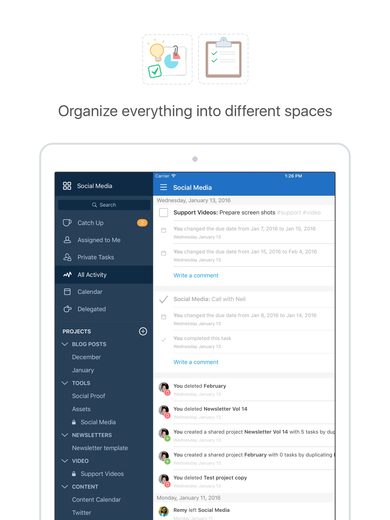Open the Content Calendar project
390x520 pixels.
coord(96,500)
